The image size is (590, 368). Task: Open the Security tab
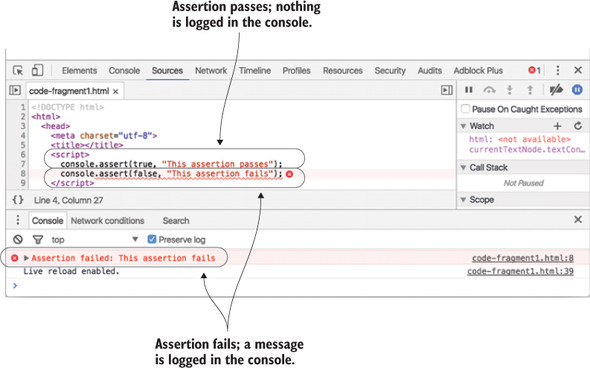(390, 70)
